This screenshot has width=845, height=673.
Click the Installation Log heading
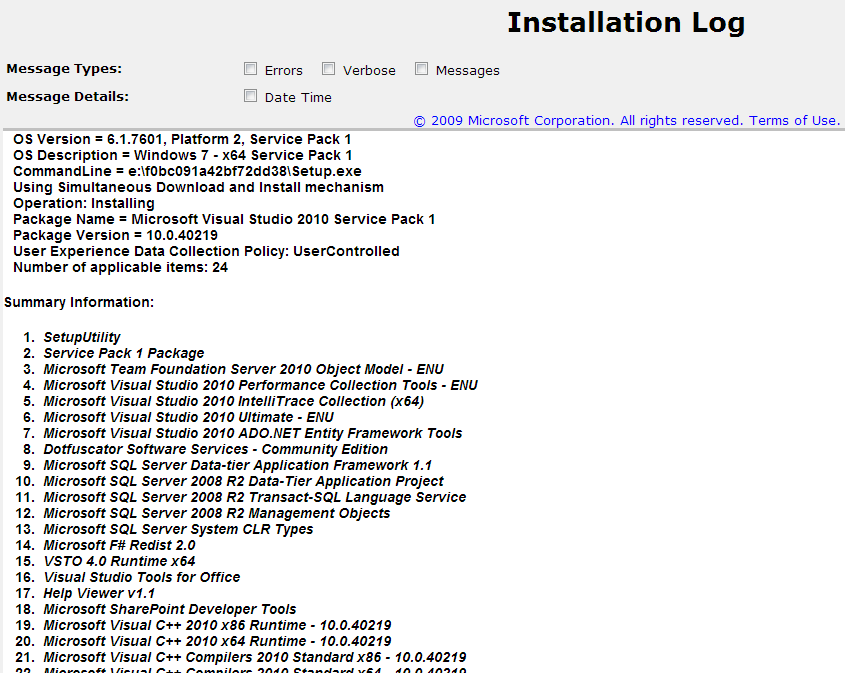626,24
